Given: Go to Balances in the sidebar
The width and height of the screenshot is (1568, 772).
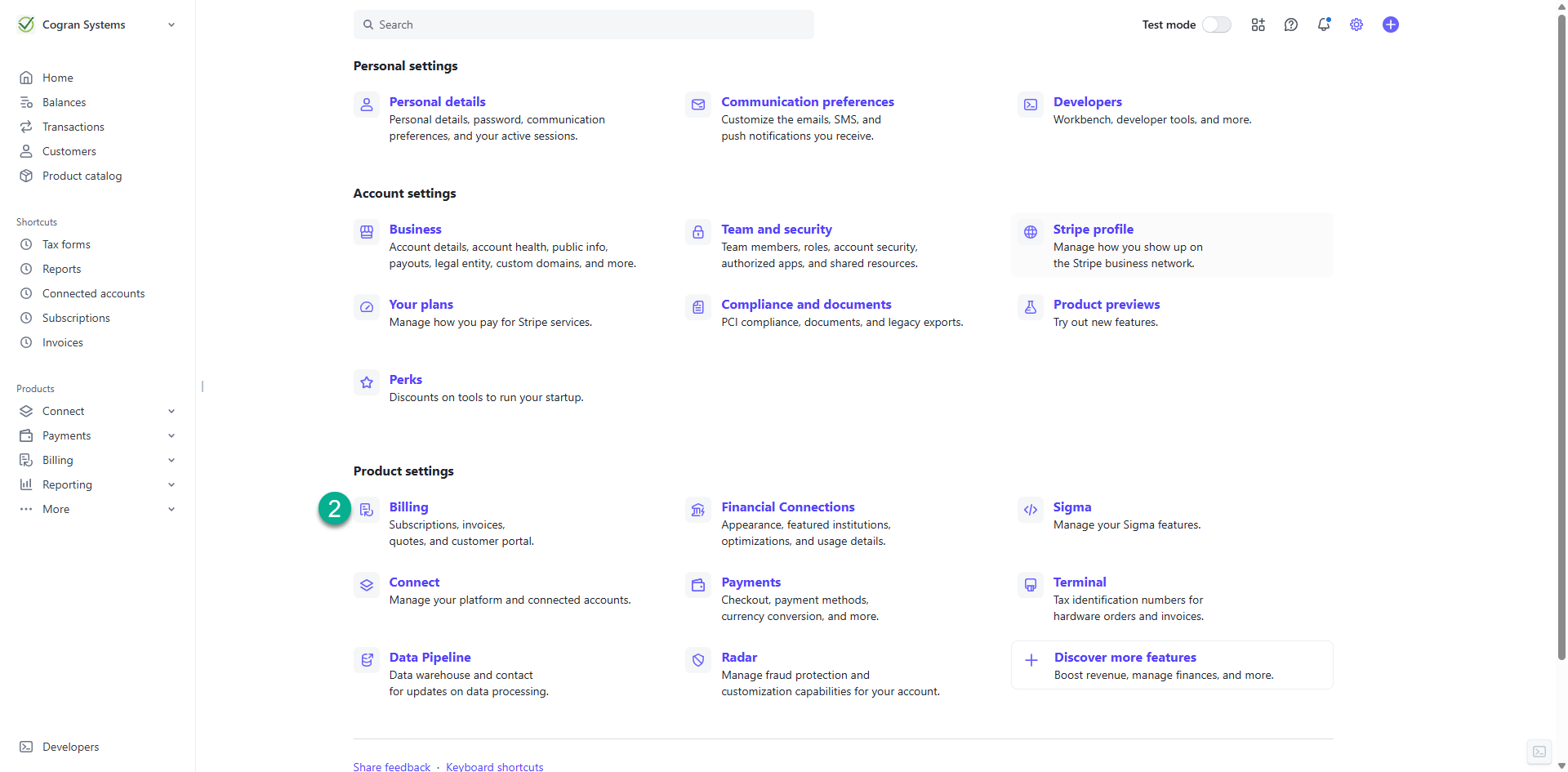Looking at the screenshot, I should (64, 102).
